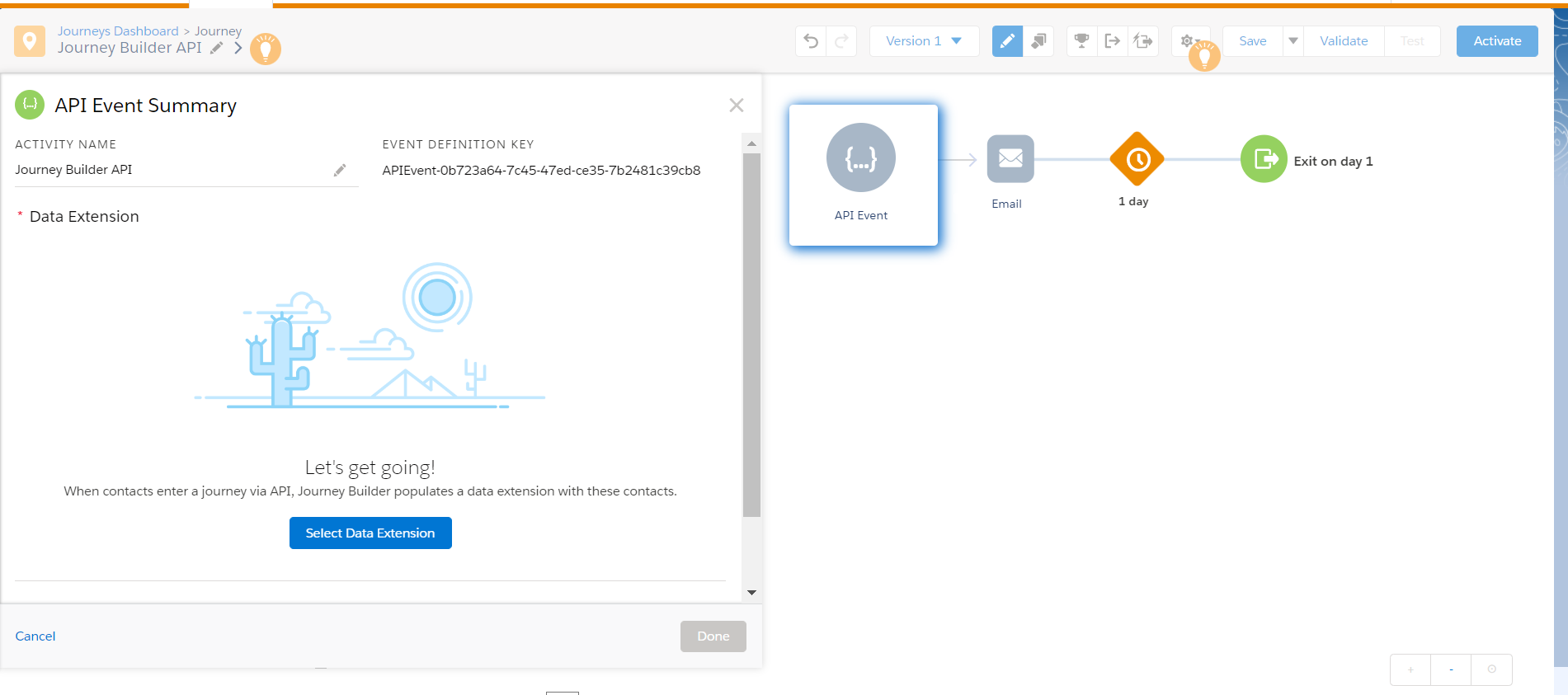
Task: Select the Email activity icon on canvas
Action: click(1010, 159)
